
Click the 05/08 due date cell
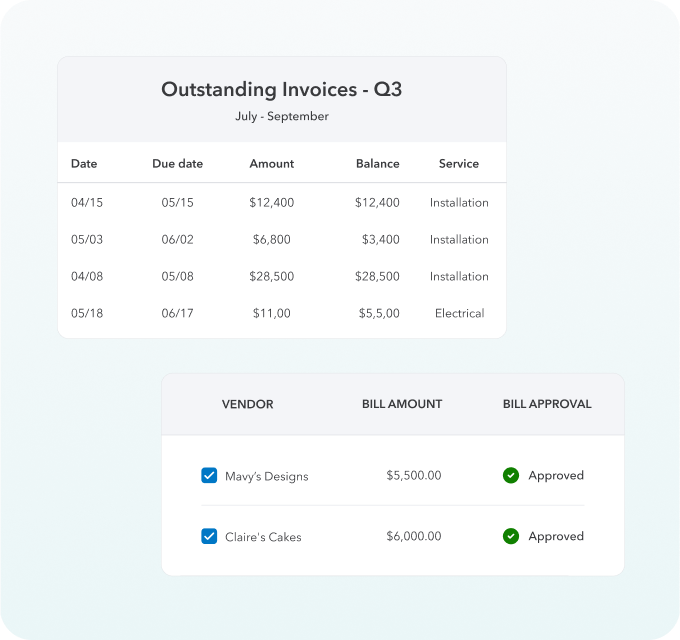pyautogui.click(x=177, y=276)
